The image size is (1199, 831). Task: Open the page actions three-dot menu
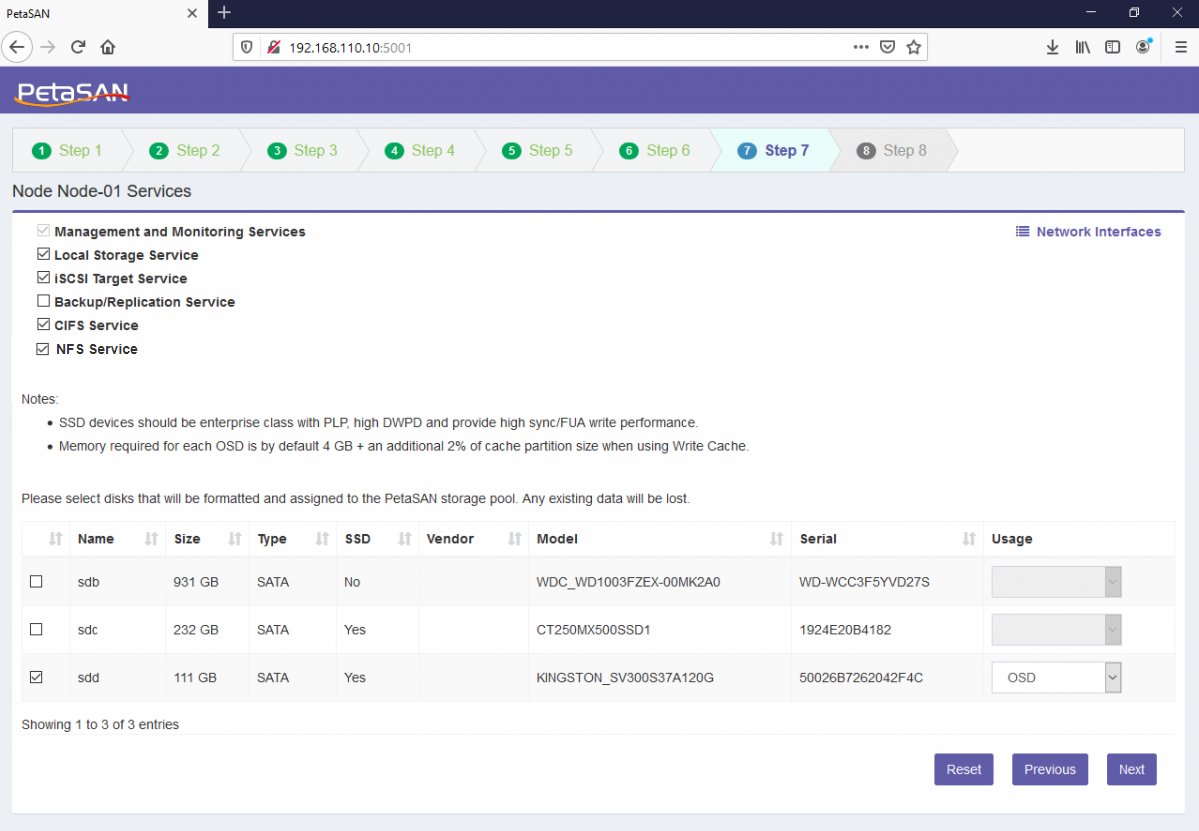point(861,47)
